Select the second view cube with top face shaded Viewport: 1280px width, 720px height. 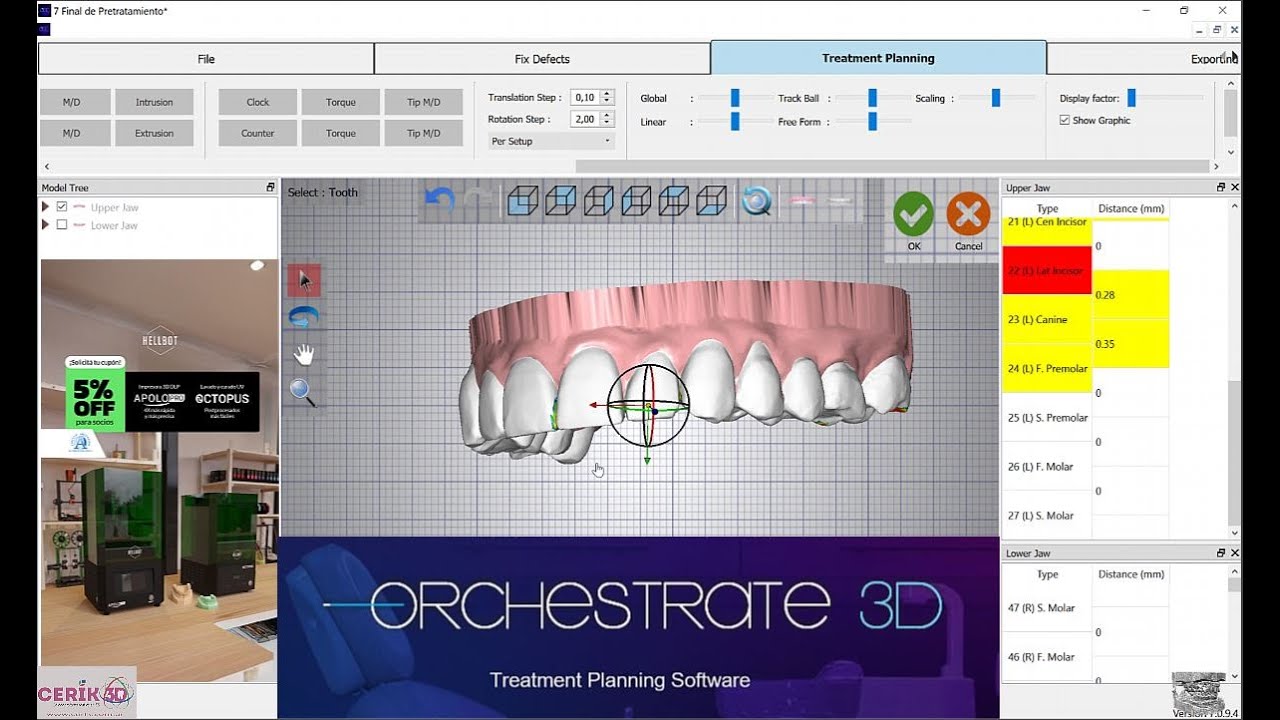pyautogui.click(x=560, y=201)
